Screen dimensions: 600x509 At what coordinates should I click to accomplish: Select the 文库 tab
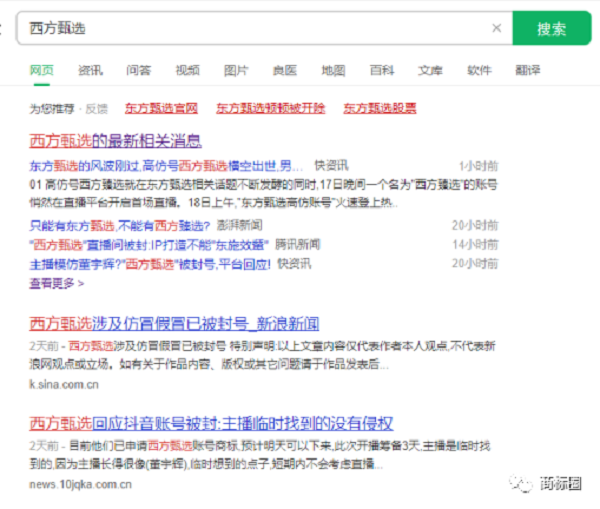pos(430,70)
